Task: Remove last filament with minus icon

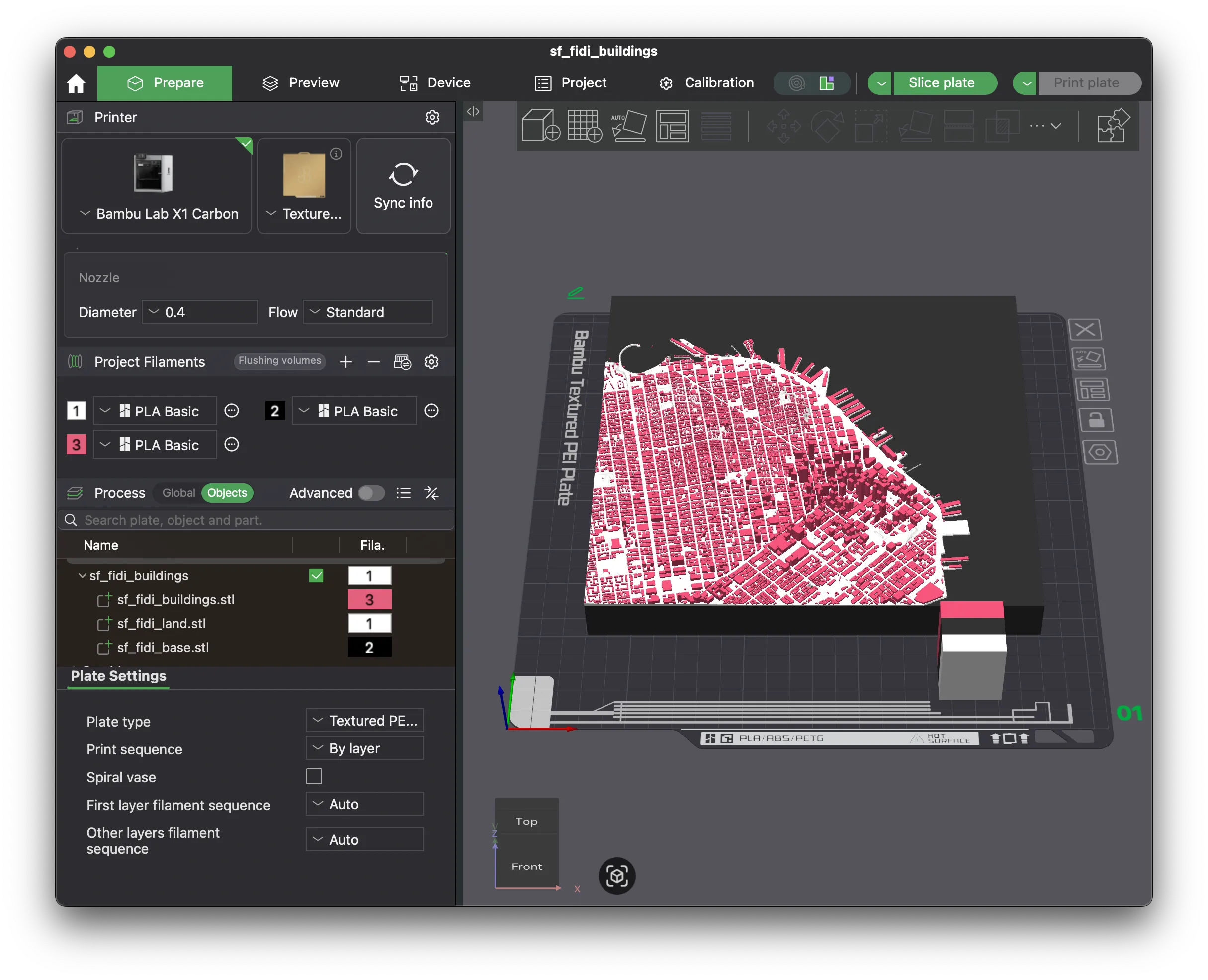Action: click(x=373, y=362)
